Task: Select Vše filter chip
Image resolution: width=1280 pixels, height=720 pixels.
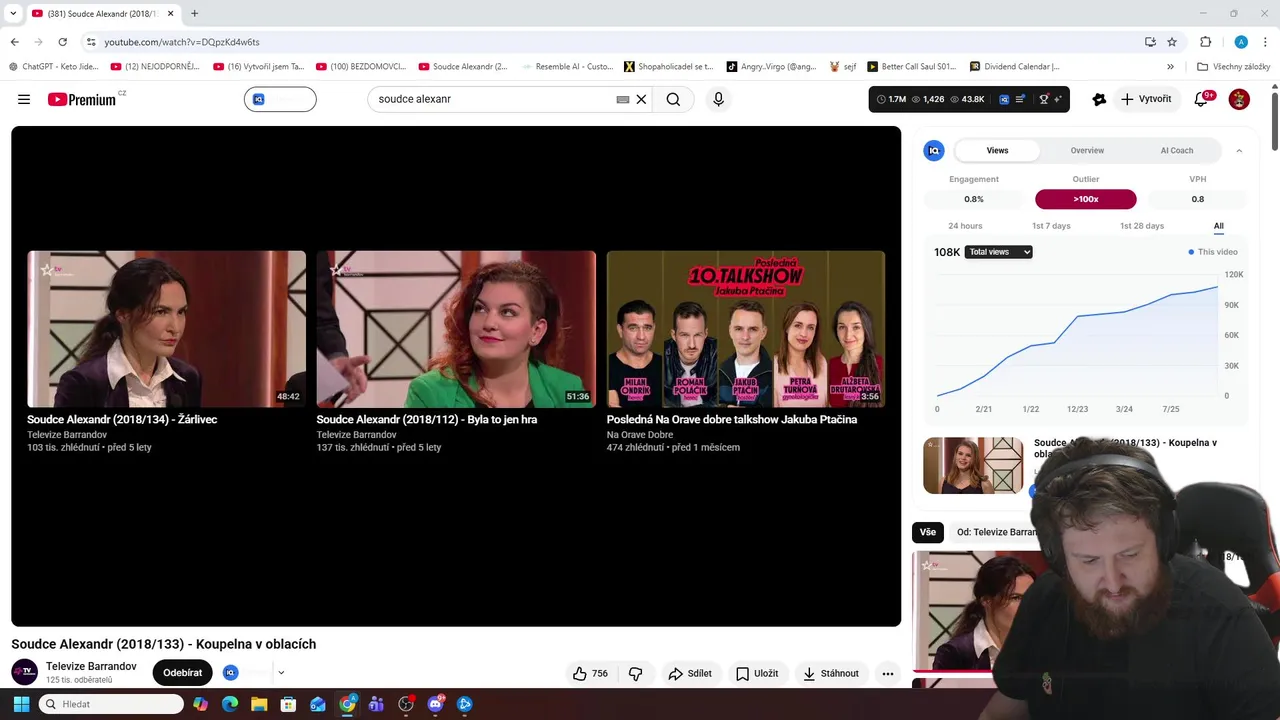Action: coord(928,532)
